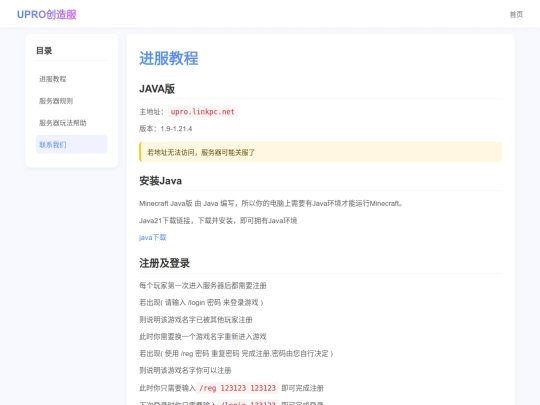Click the line Java21下载链接，下载并安装
Screen dimensions: 540x405
(x=218, y=220)
